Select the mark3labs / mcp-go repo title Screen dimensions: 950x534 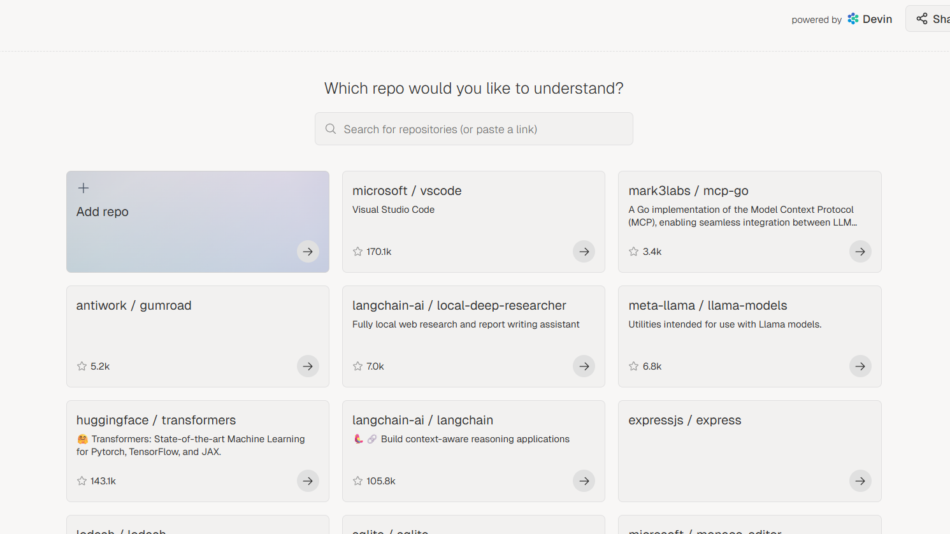(x=688, y=191)
